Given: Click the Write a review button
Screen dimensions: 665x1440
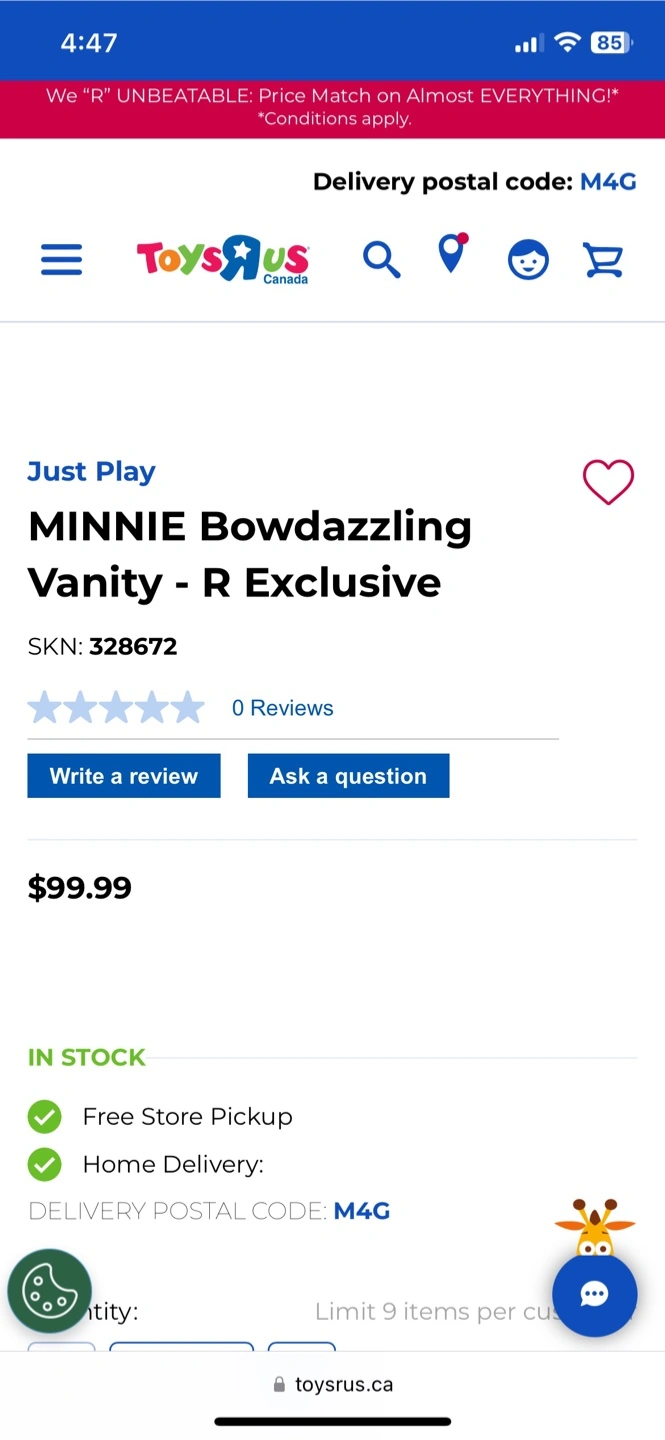Looking at the screenshot, I should [124, 776].
